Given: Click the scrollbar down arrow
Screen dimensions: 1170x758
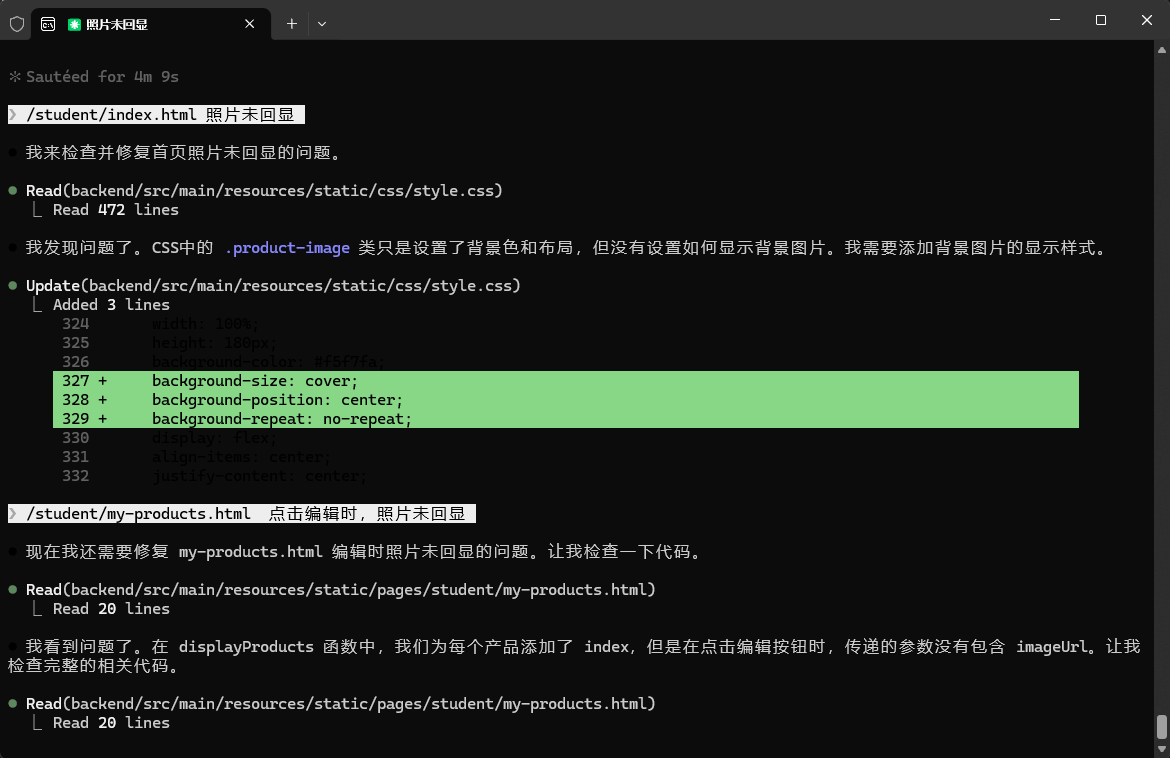Looking at the screenshot, I should 1162,750.
